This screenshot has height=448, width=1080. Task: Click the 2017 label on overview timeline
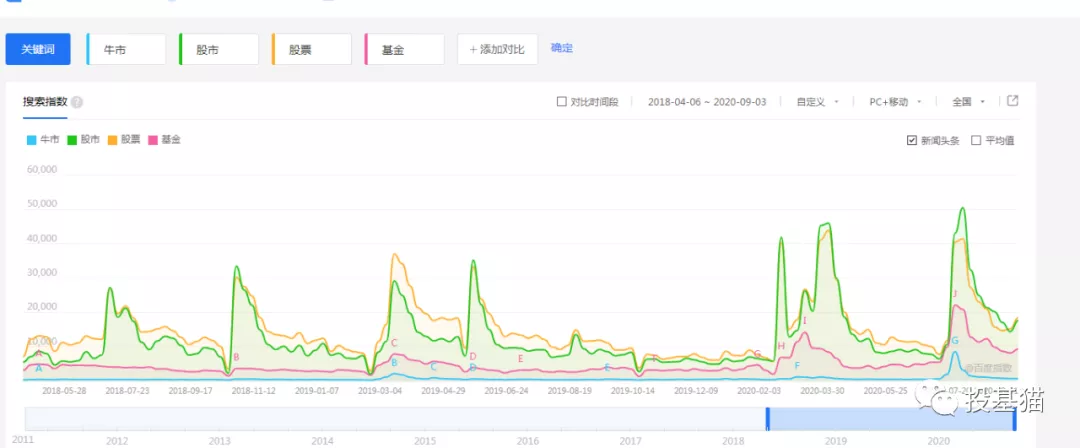click(x=630, y=440)
